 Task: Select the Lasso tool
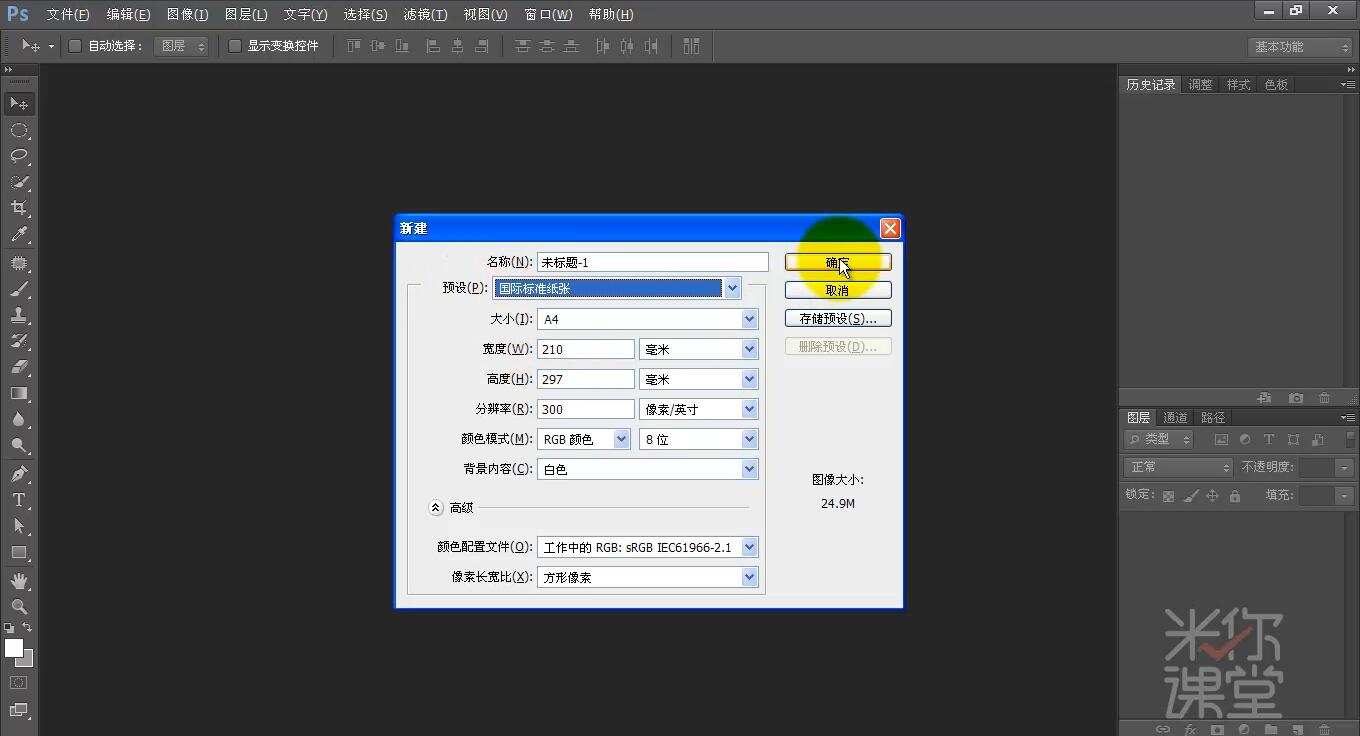19,156
